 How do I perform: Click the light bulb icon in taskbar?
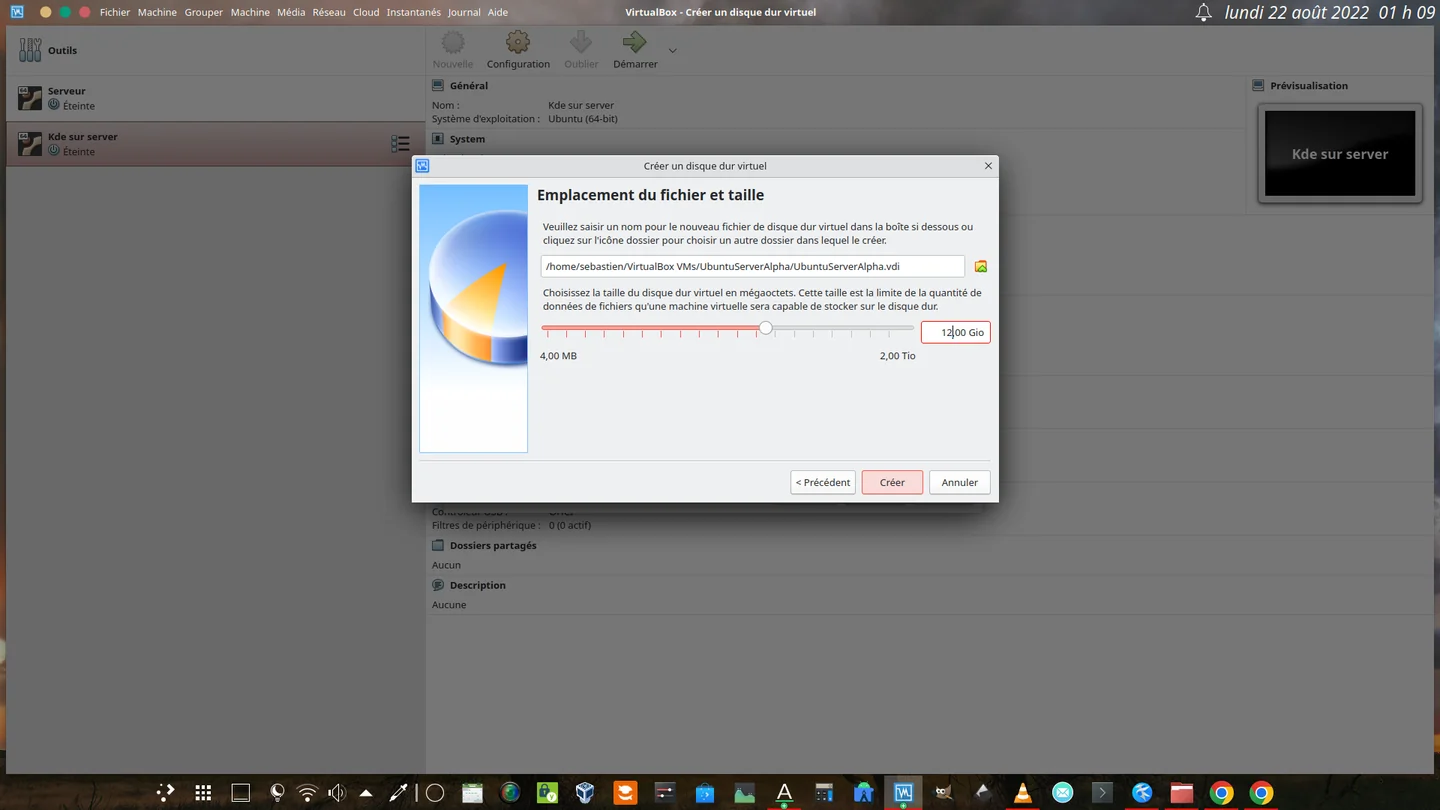pos(277,793)
